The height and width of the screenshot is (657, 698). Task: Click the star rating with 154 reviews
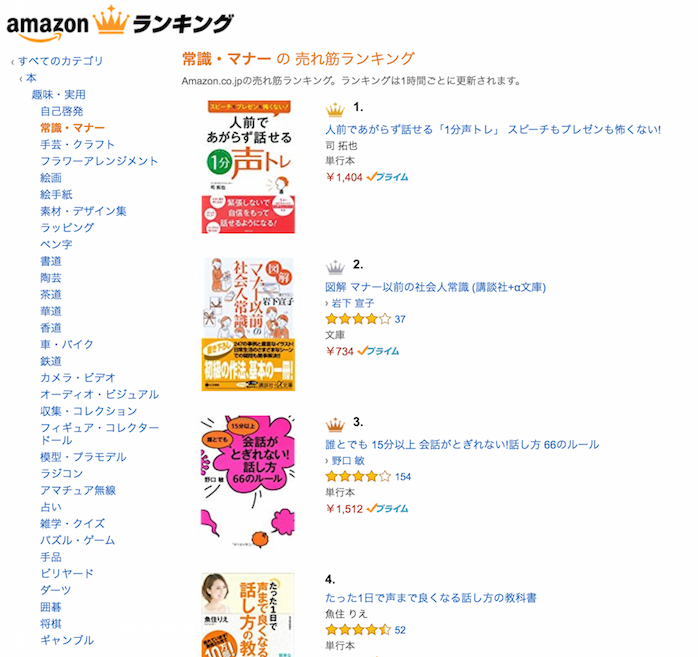358,477
